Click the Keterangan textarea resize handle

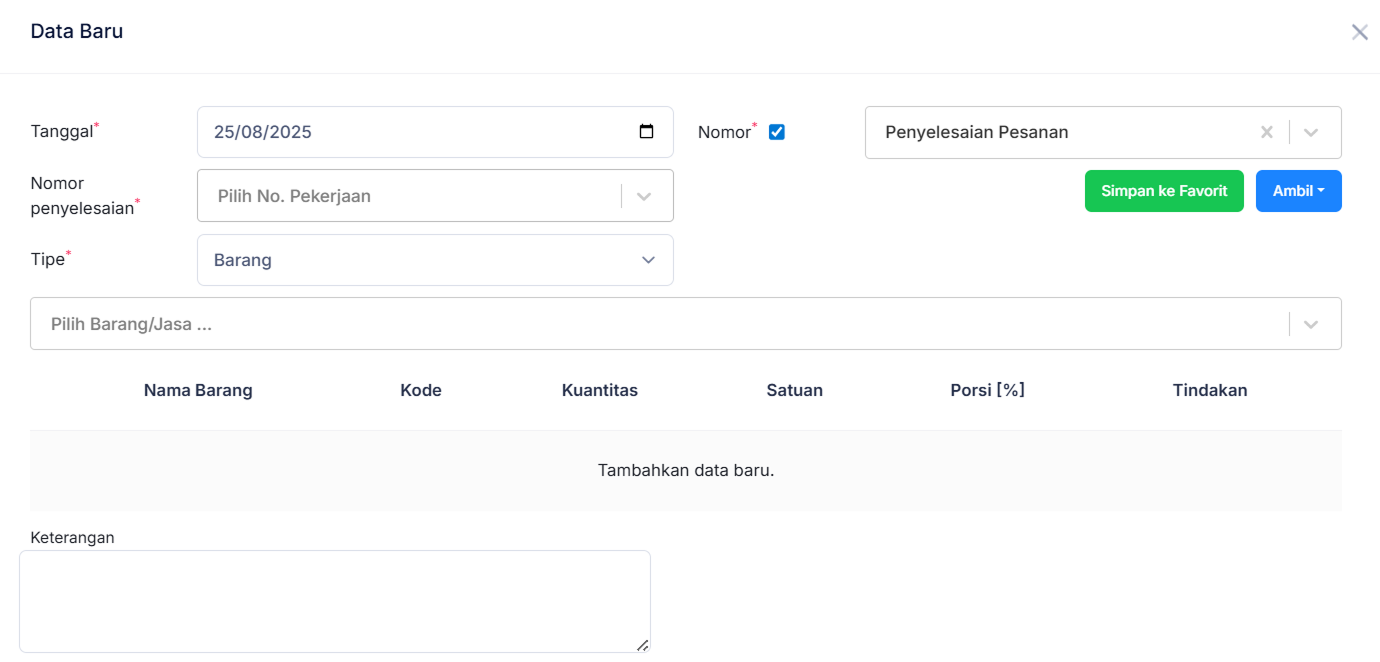642,645
